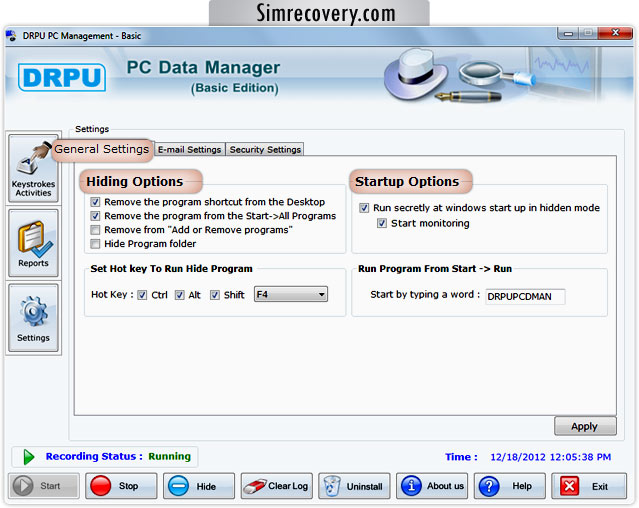Toggle Remove program shortcut from Desktop
This screenshot has width=639, height=508.
95,202
